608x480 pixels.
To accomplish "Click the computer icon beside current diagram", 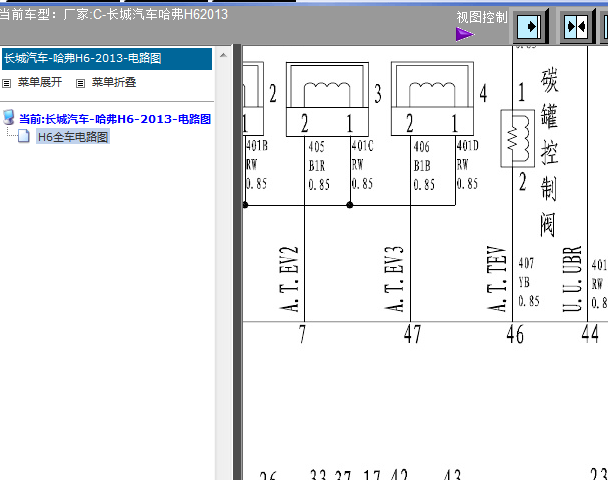I will [x=9, y=117].
